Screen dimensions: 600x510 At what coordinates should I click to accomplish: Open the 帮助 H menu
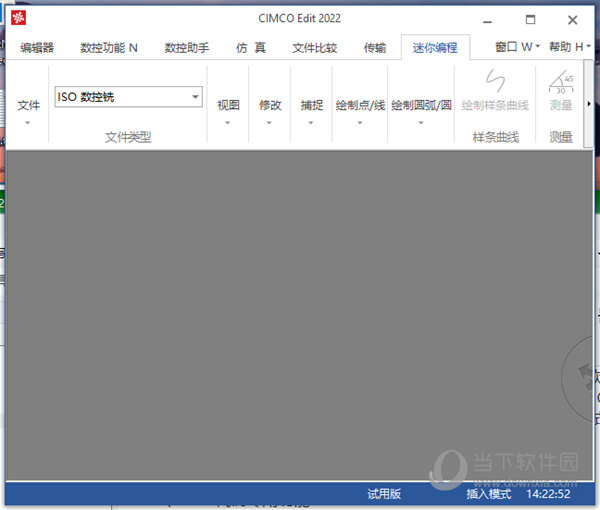[x=570, y=47]
